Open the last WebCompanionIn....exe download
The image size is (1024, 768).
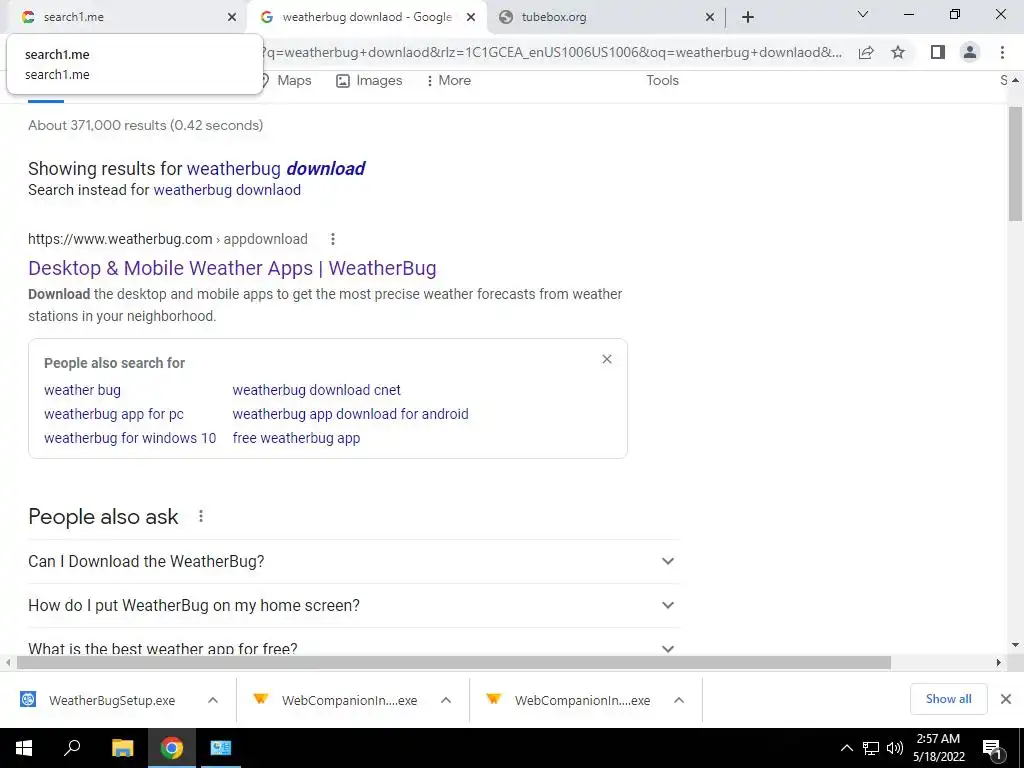click(568, 700)
